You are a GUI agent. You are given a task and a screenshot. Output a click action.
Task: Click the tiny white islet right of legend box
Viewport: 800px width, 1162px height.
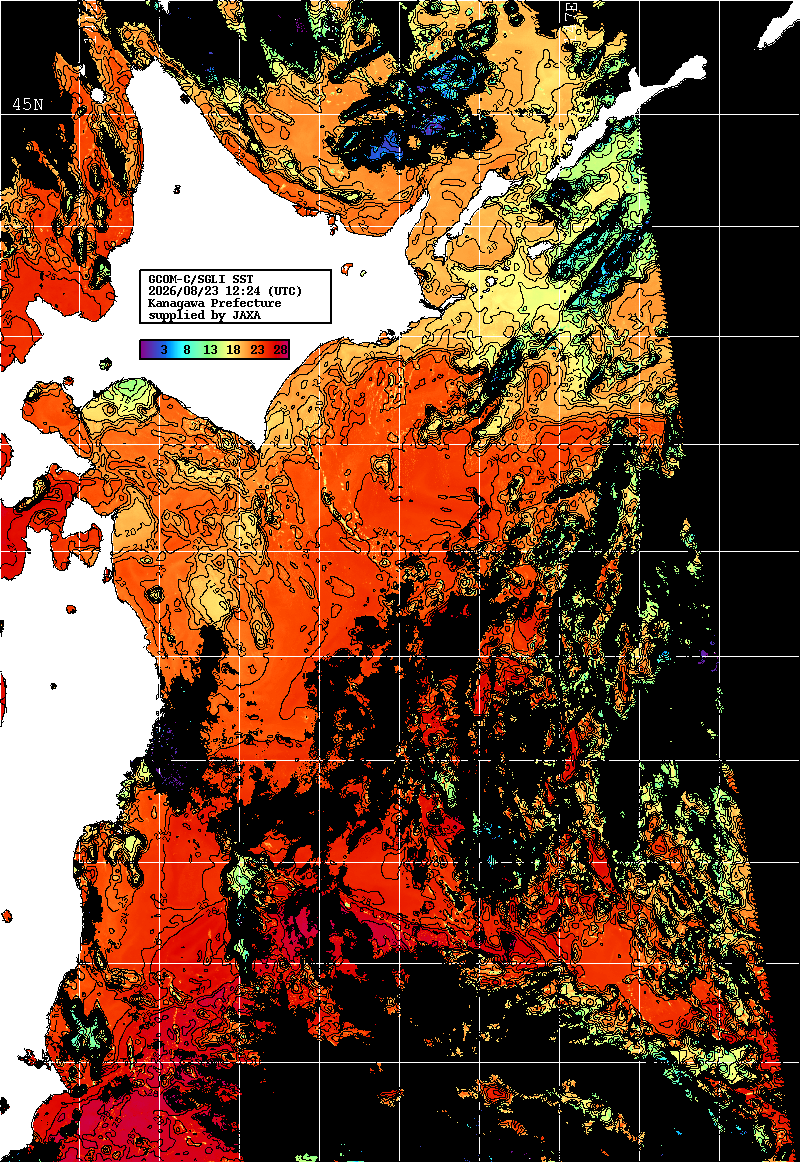347,268
